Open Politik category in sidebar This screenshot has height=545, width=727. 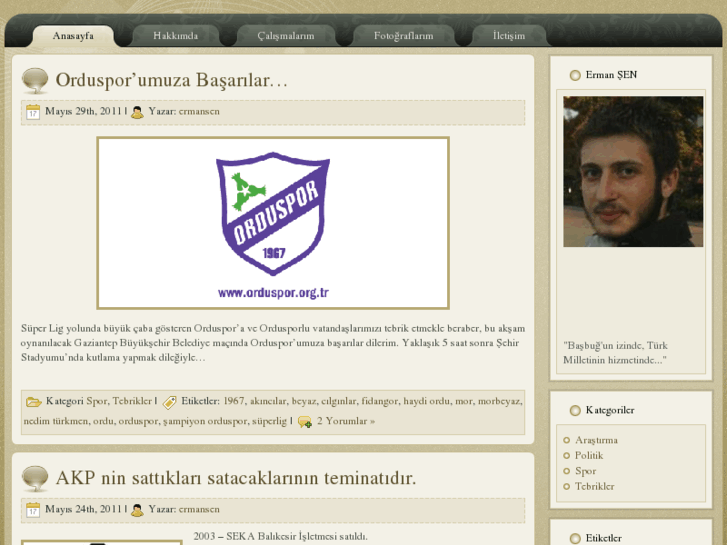tap(589, 455)
